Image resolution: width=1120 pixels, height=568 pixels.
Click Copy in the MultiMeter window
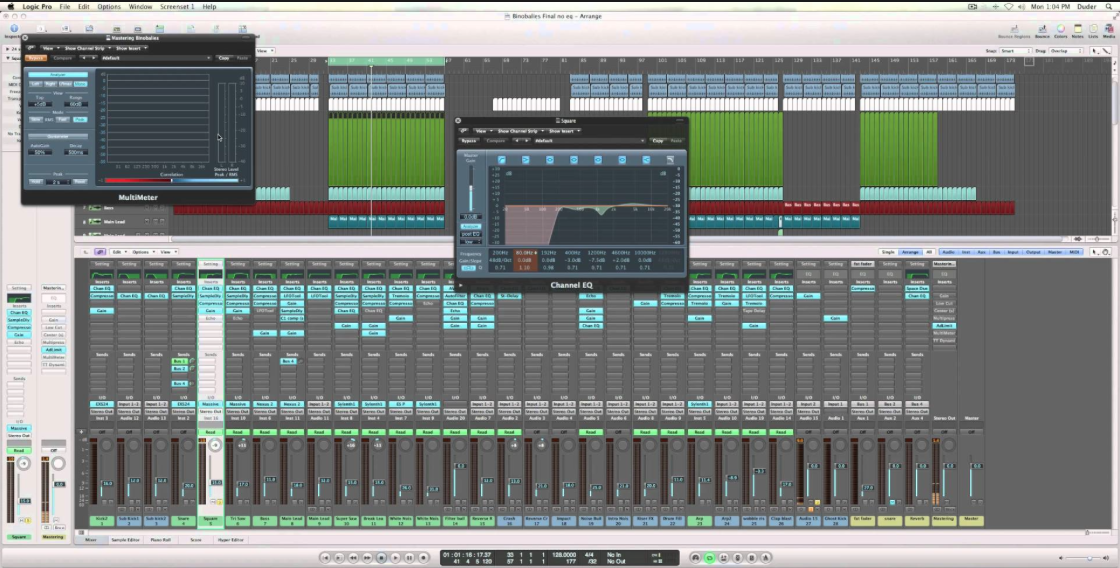tap(224, 58)
